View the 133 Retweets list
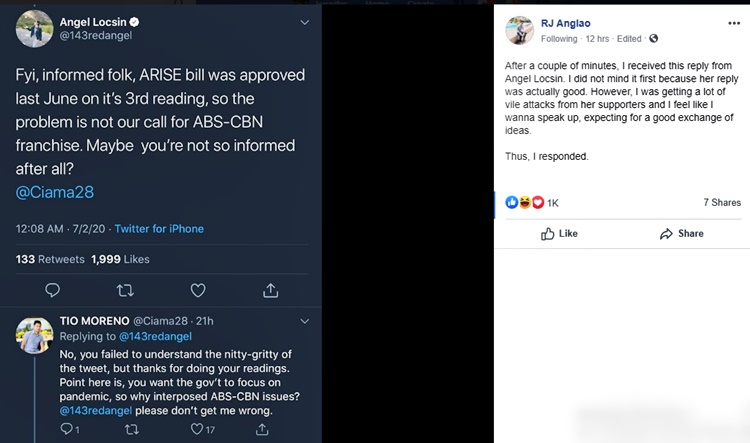This screenshot has width=750, height=443. [x=50, y=259]
